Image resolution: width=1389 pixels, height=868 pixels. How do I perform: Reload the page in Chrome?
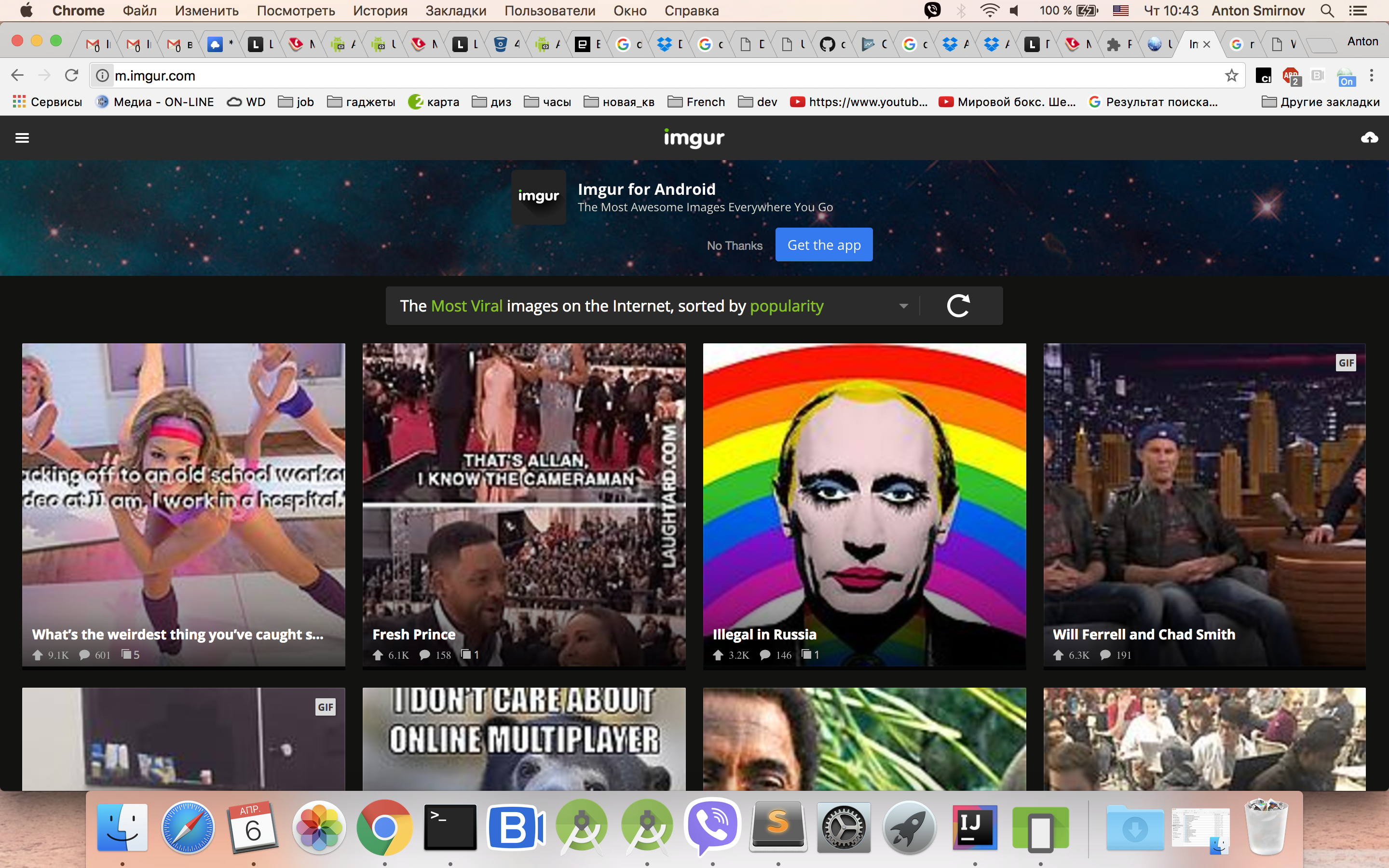tap(71, 75)
